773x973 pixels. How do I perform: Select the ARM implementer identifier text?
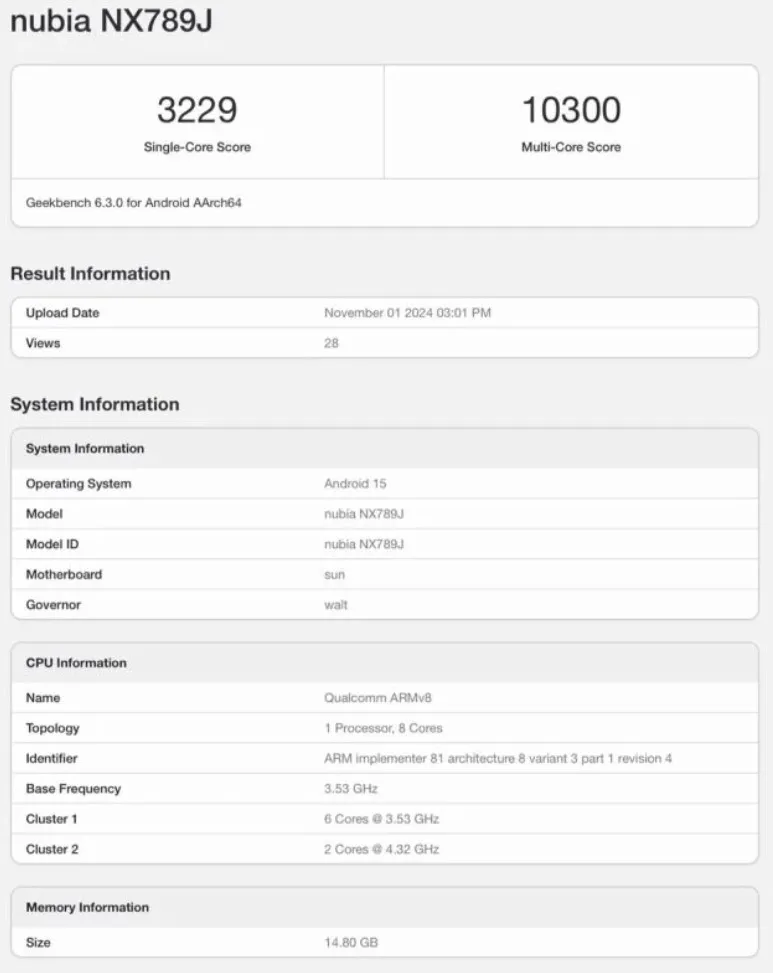pyautogui.click(x=498, y=758)
